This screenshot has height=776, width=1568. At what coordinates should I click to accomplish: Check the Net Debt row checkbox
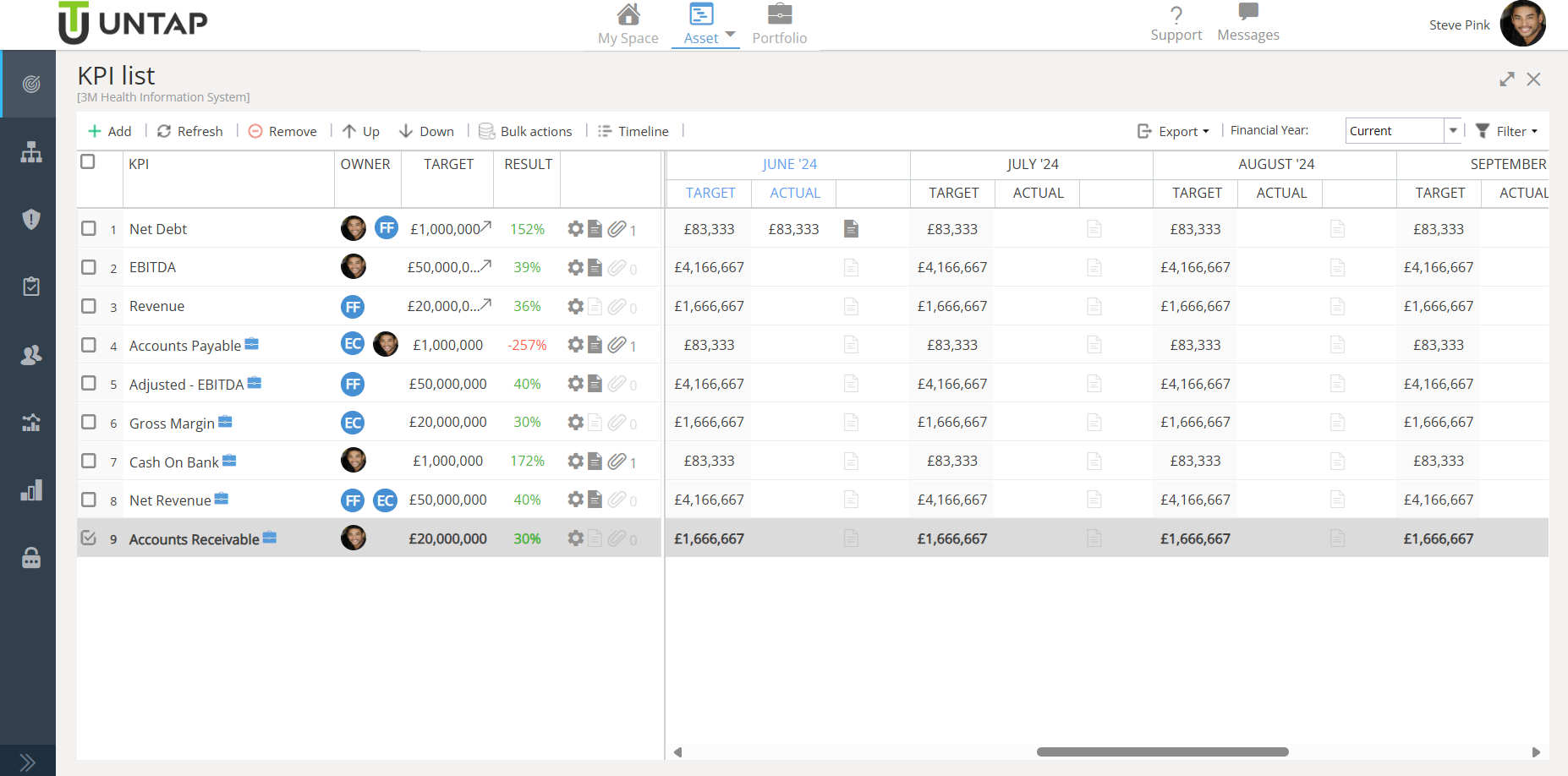tap(89, 228)
